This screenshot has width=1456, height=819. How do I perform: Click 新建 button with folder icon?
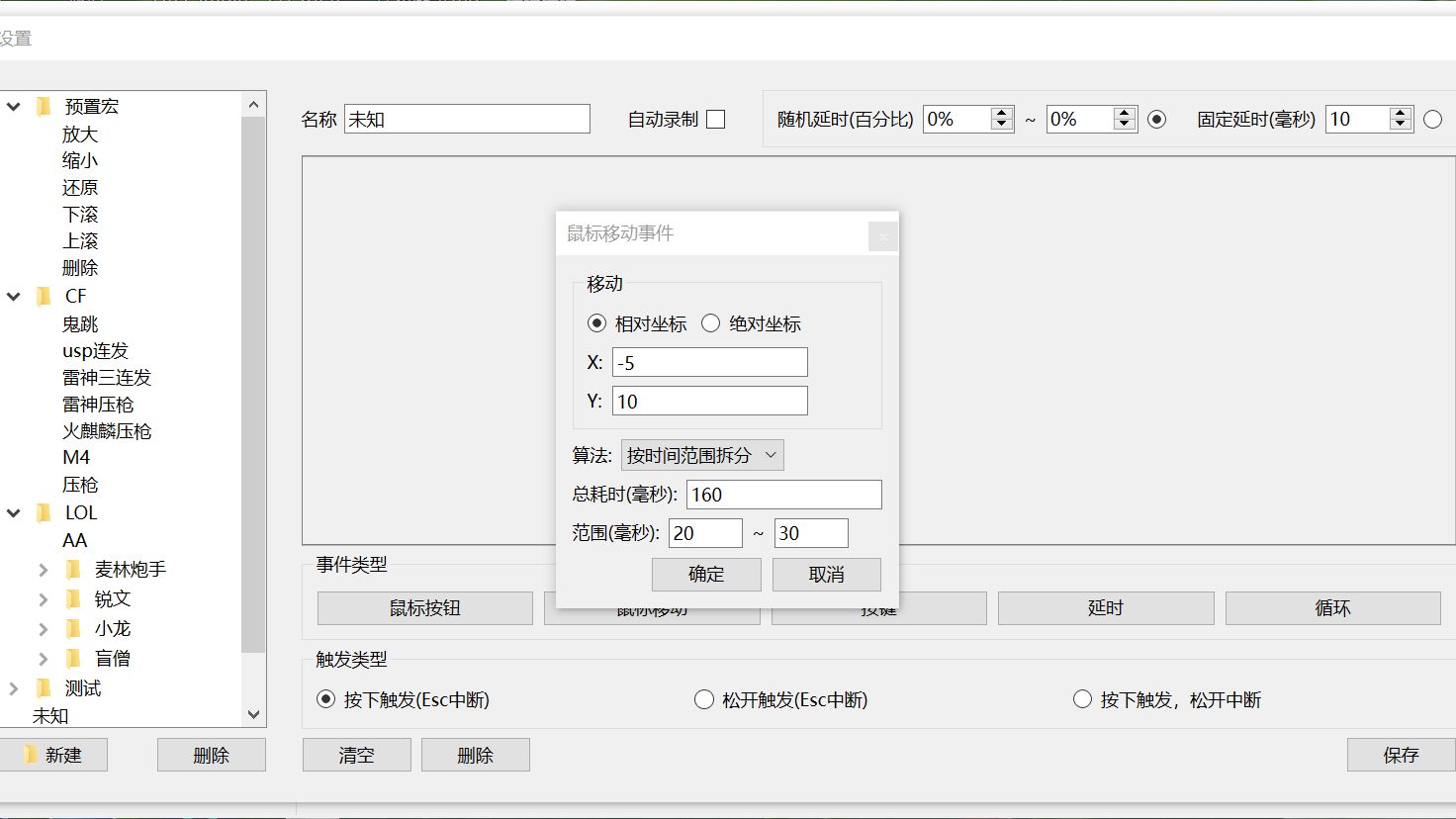(x=53, y=755)
